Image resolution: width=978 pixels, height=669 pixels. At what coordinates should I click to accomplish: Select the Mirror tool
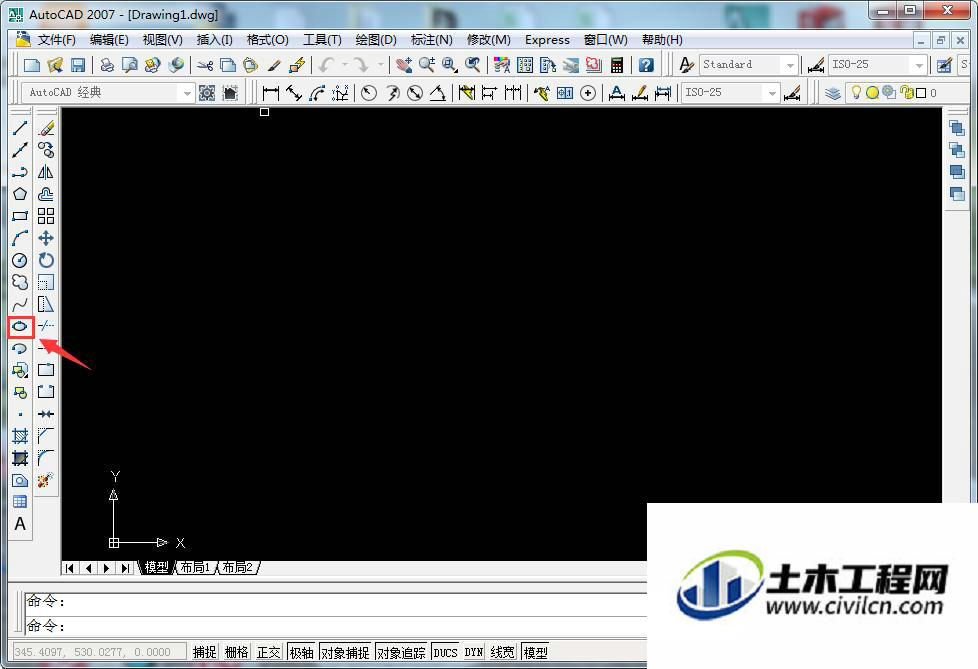46,172
